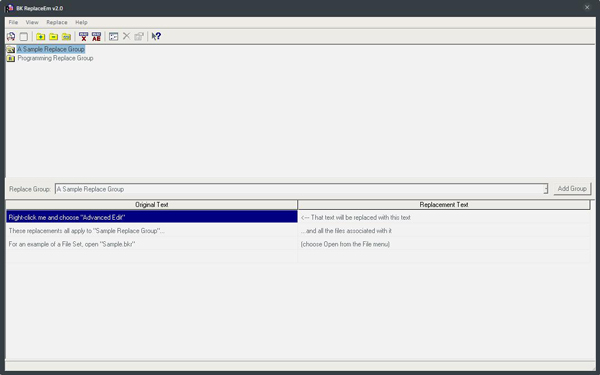Click the Add Group button
This screenshot has height=375, width=600.
coord(572,189)
